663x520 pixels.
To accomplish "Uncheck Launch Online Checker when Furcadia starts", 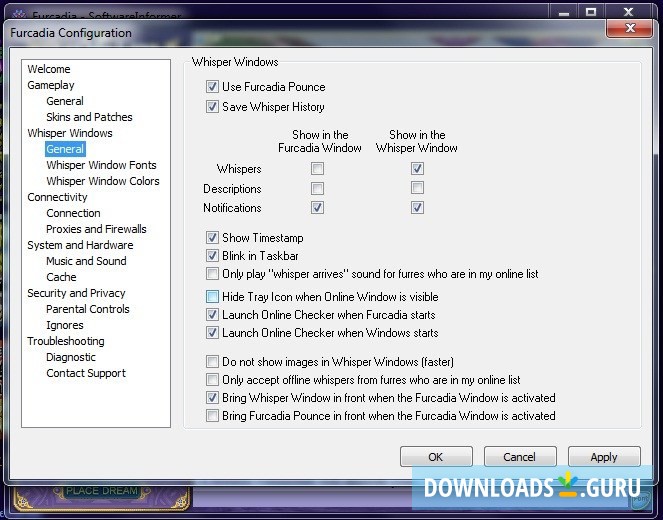I will [x=212, y=315].
